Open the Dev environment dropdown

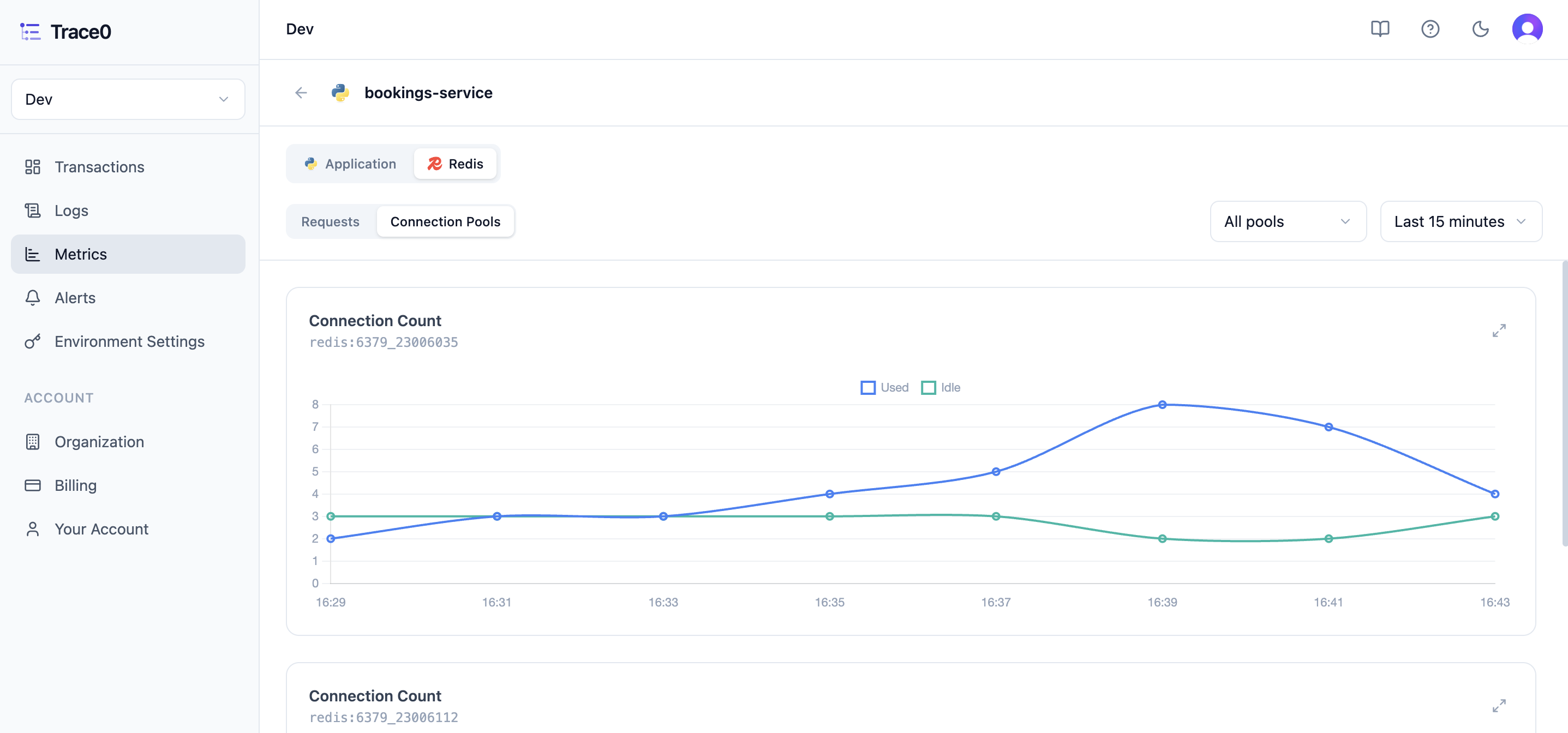click(x=128, y=99)
